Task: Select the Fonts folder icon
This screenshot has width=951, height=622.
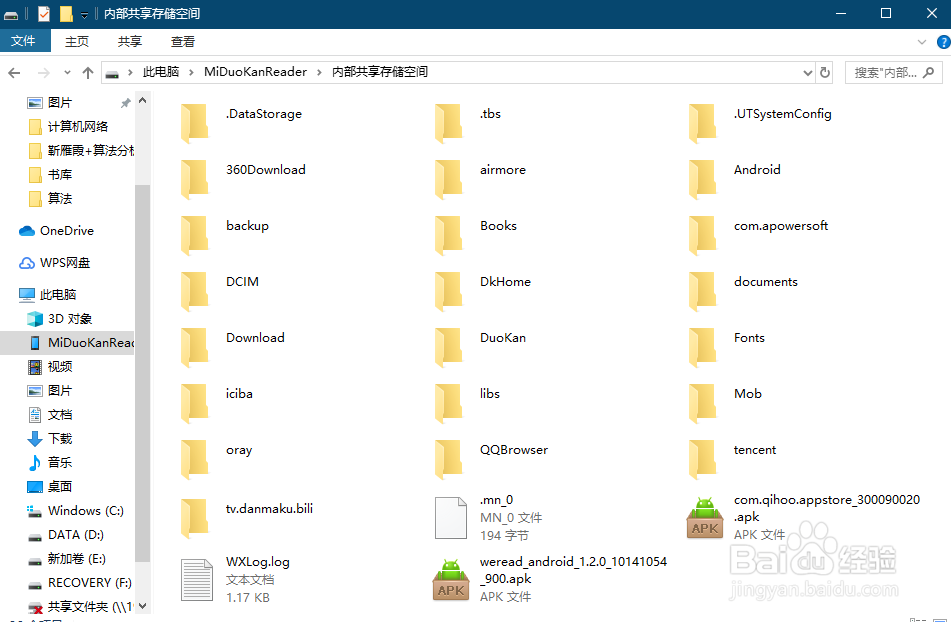Action: (703, 347)
